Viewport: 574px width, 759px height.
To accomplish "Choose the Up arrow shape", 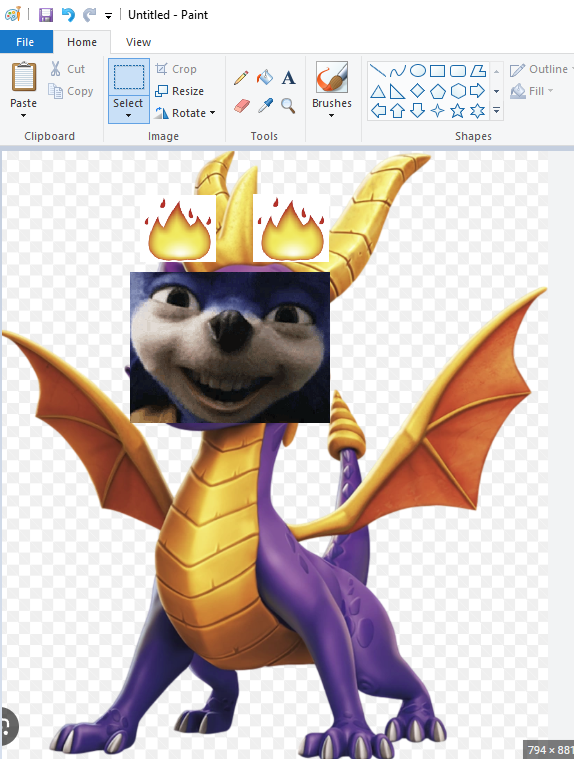I will click(398, 111).
